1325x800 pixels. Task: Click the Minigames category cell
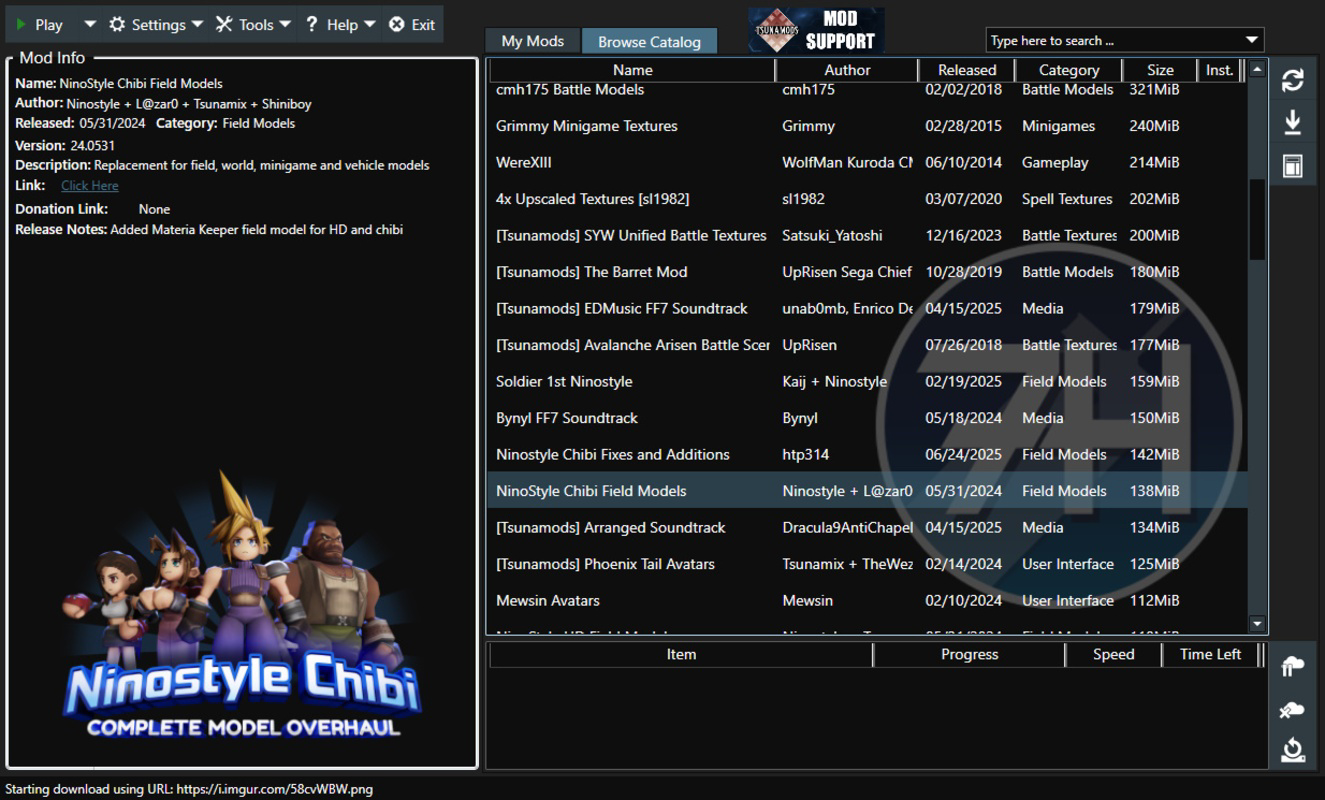1058,126
